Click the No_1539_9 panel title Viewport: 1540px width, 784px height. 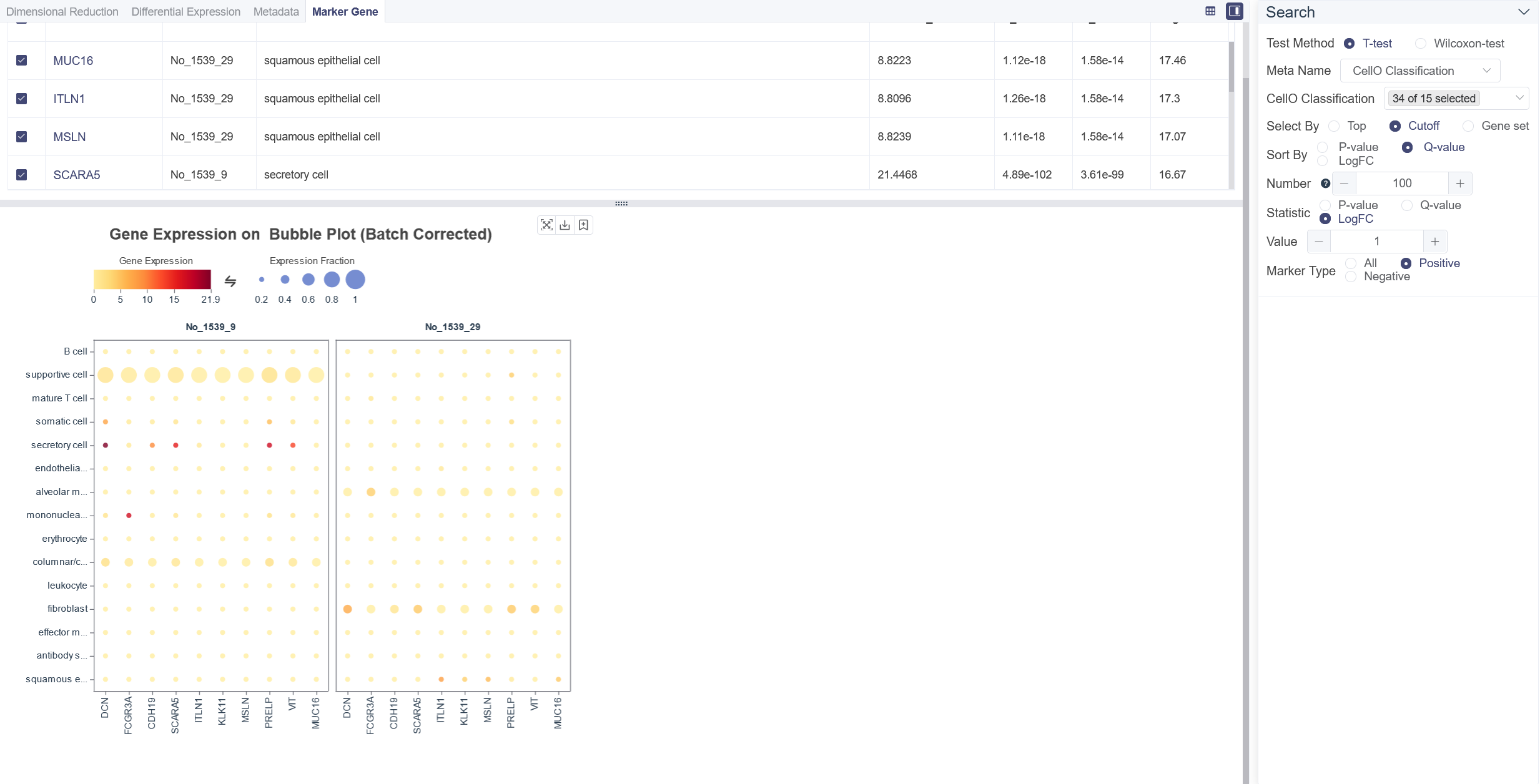point(210,327)
